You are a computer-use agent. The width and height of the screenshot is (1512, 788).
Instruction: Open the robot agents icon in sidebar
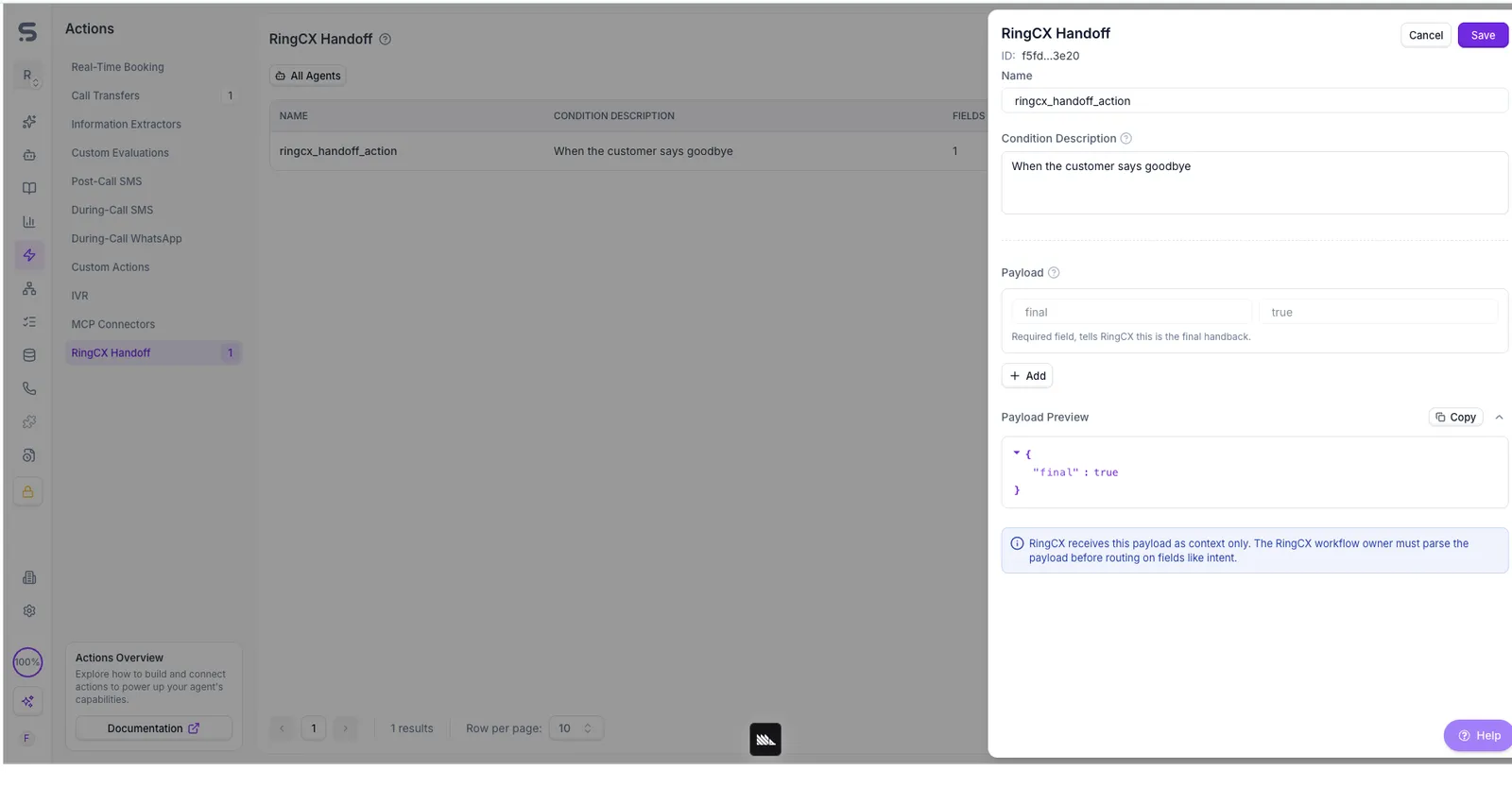(x=29, y=155)
